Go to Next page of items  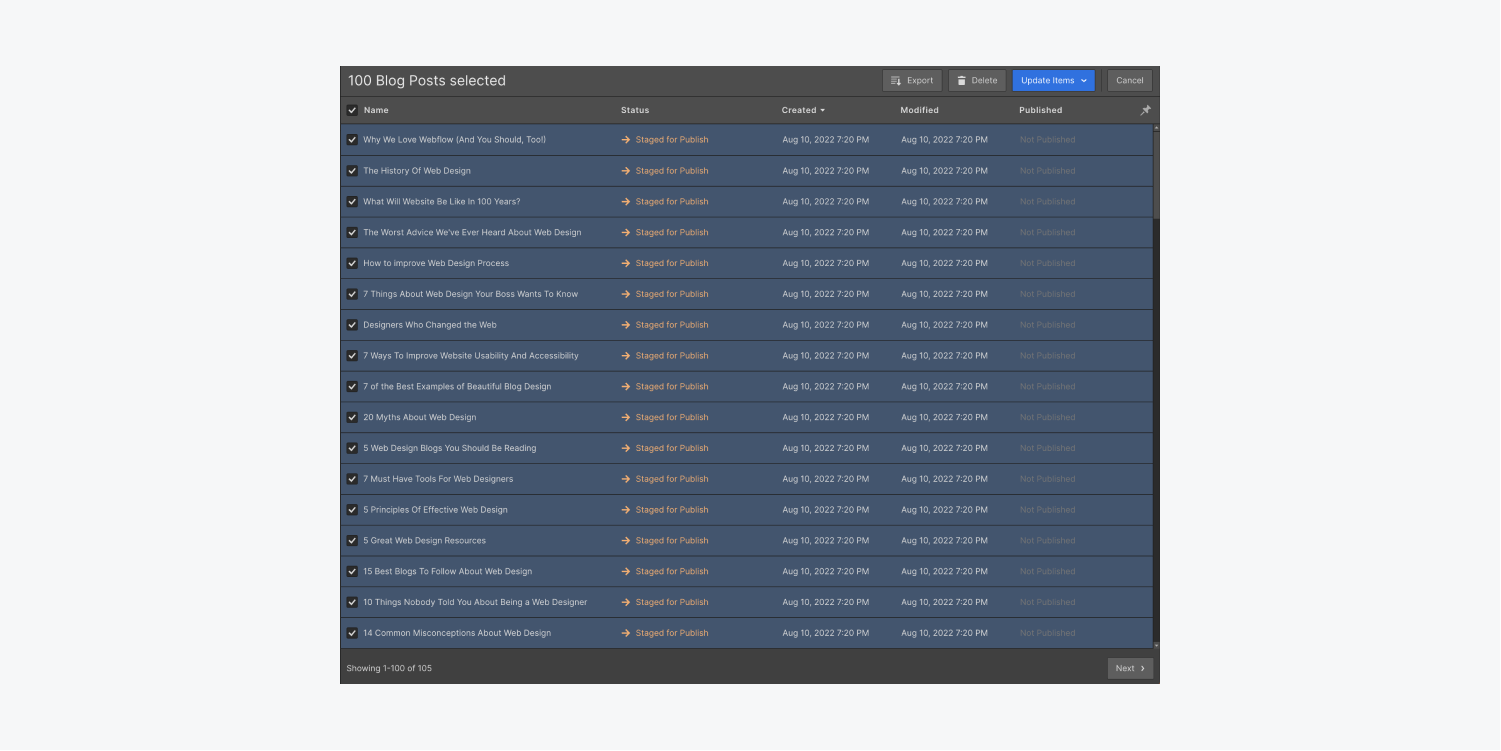tap(1130, 668)
